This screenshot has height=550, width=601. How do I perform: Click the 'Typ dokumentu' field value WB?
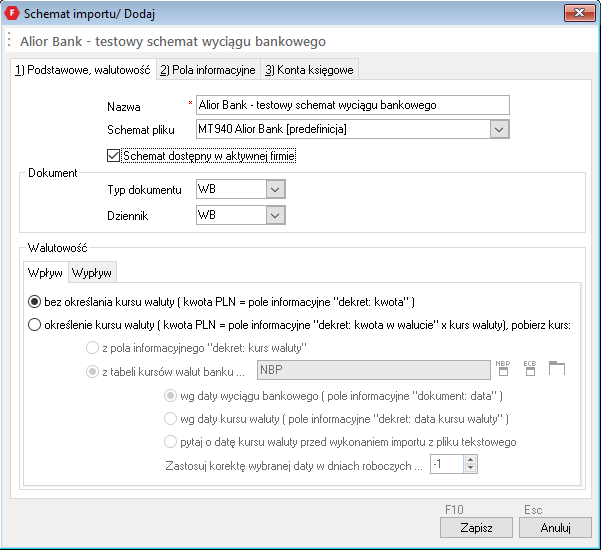click(x=231, y=189)
